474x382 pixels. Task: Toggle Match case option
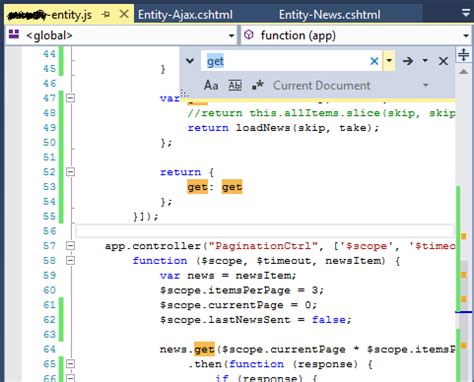[211, 85]
